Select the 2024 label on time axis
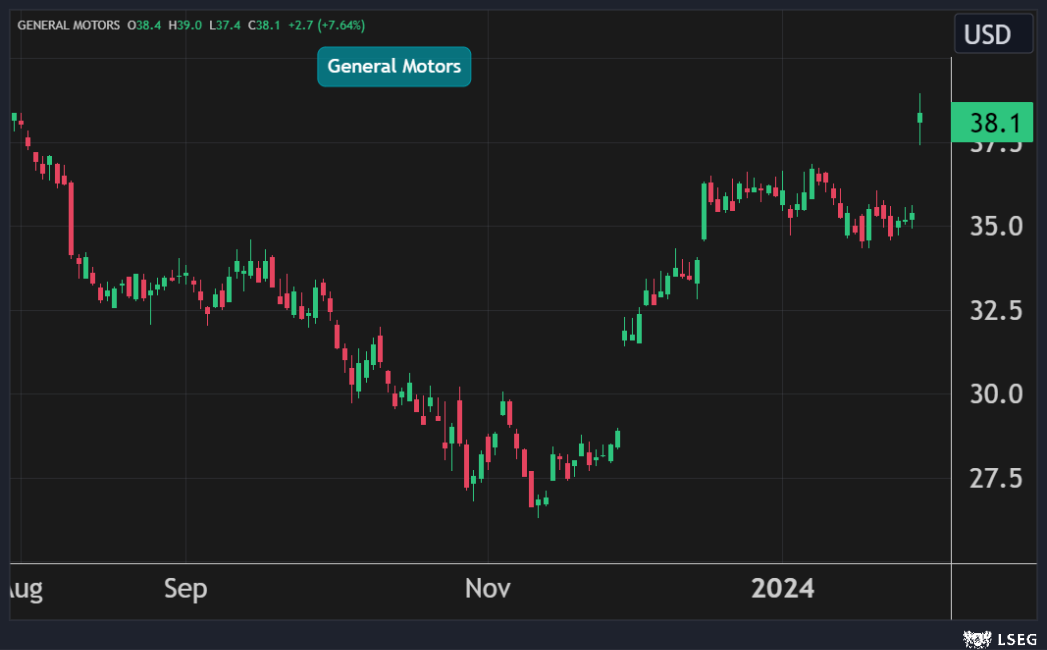The width and height of the screenshot is (1047, 650). pyautogui.click(x=783, y=588)
